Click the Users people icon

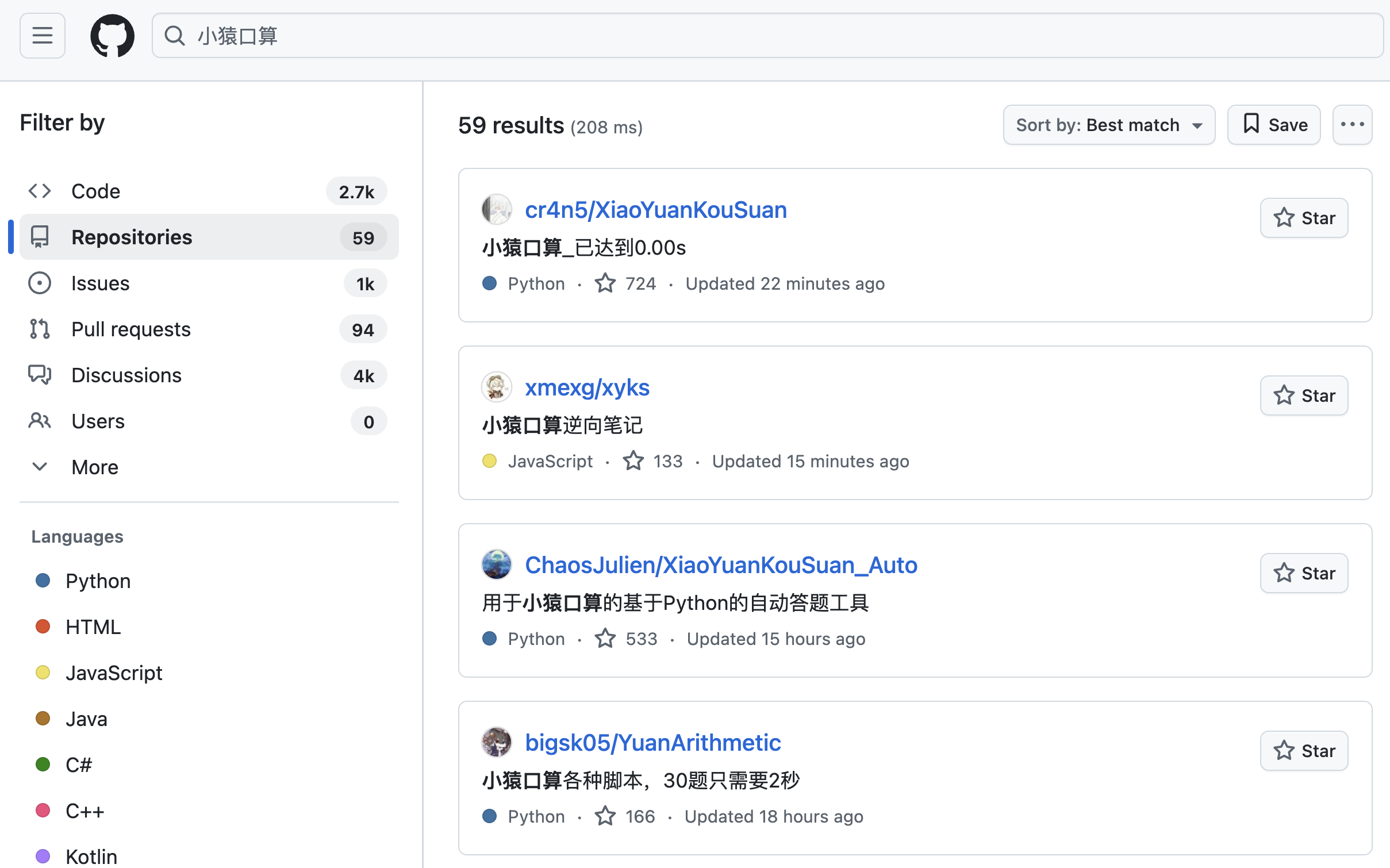tap(40, 421)
